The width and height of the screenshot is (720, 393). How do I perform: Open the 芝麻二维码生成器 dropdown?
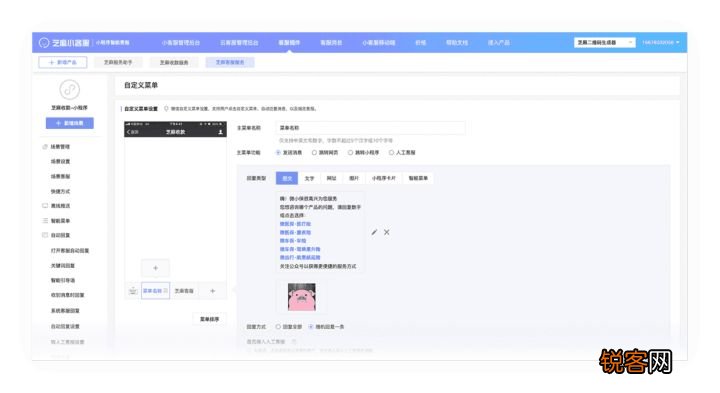tap(605, 42)
